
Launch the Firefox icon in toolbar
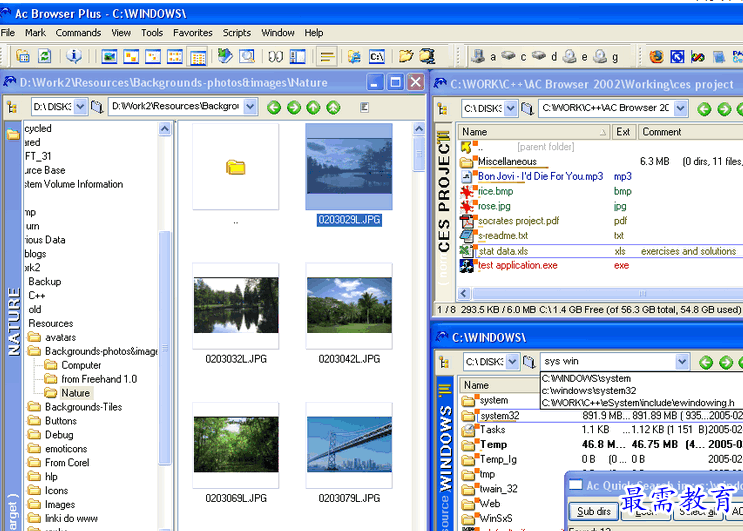pyautogui.click(x=656, y=57)
